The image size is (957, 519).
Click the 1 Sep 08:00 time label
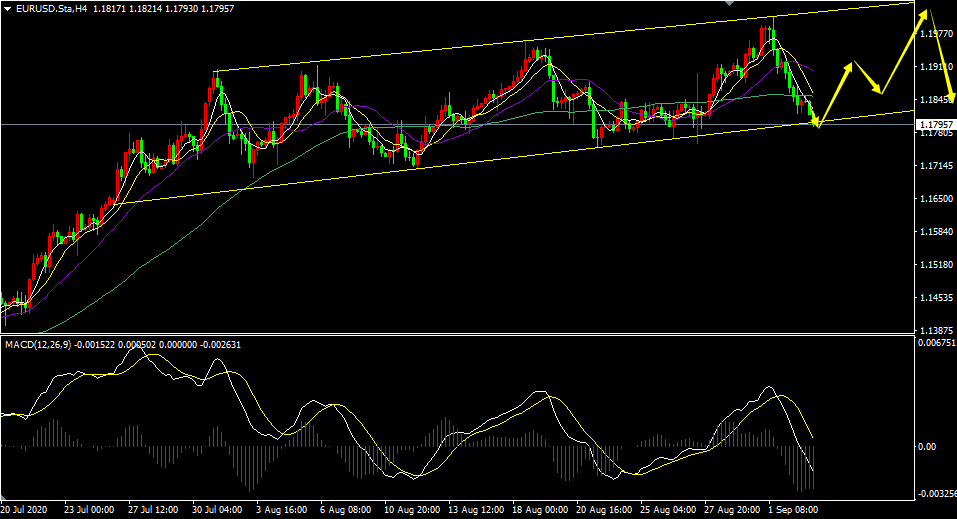(x=793, y=510)
